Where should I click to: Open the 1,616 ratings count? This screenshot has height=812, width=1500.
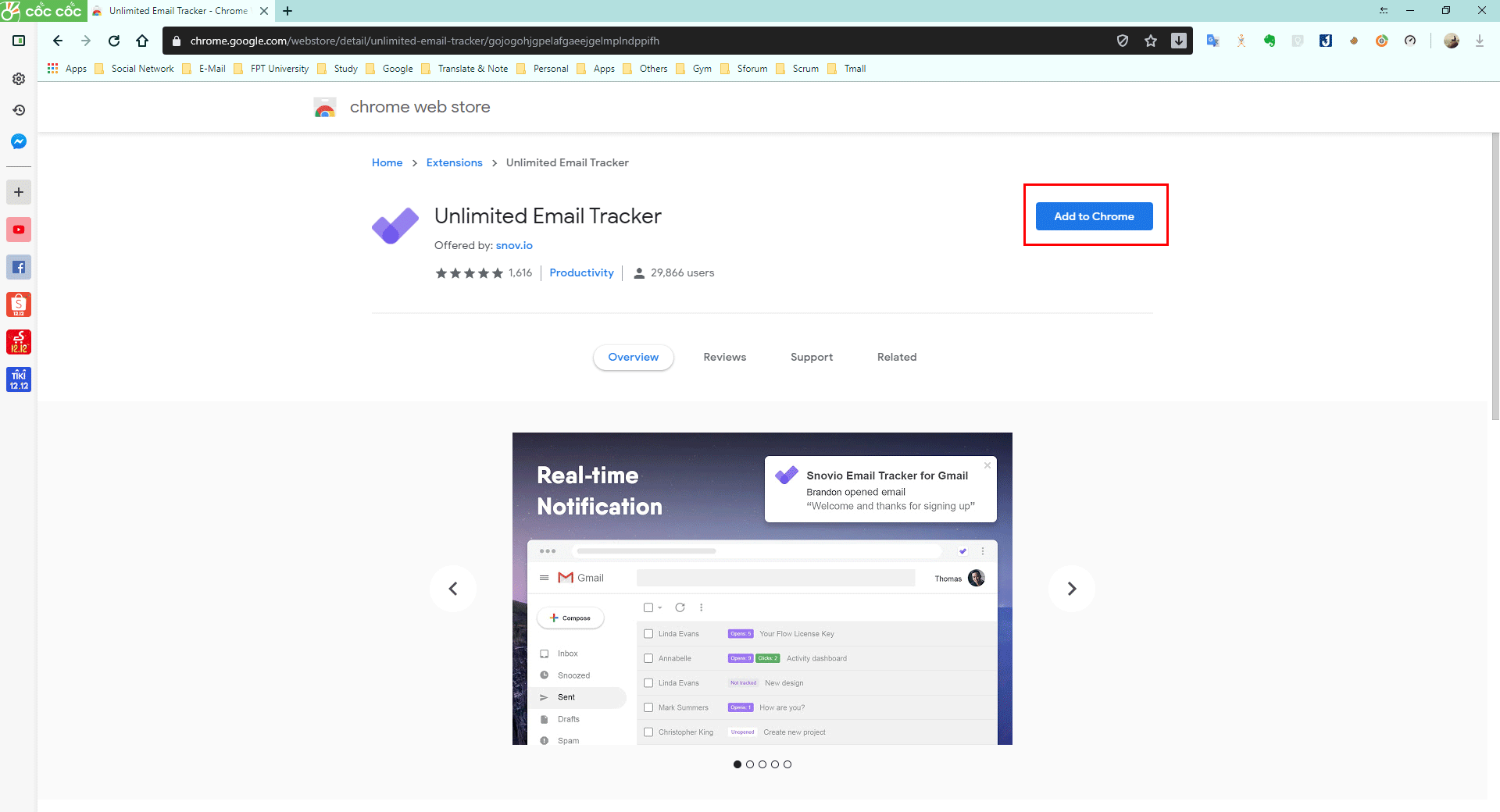[520, 272]
